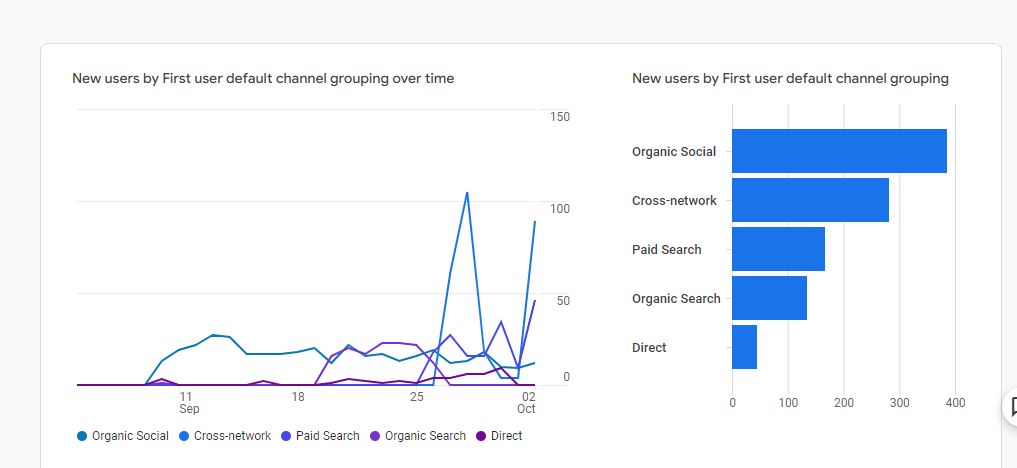Click the 25 date axis label
The image size is (1017, 468).
tap(416, 396)
